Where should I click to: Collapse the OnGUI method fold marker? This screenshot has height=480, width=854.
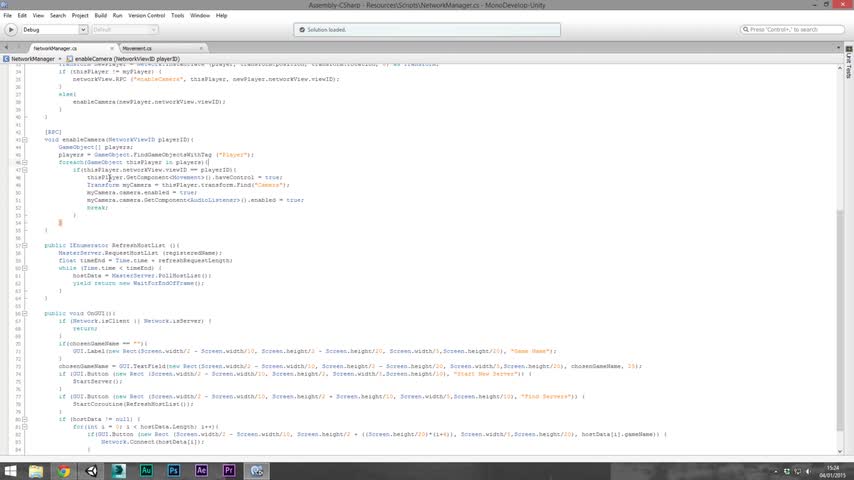click(25, 313)
